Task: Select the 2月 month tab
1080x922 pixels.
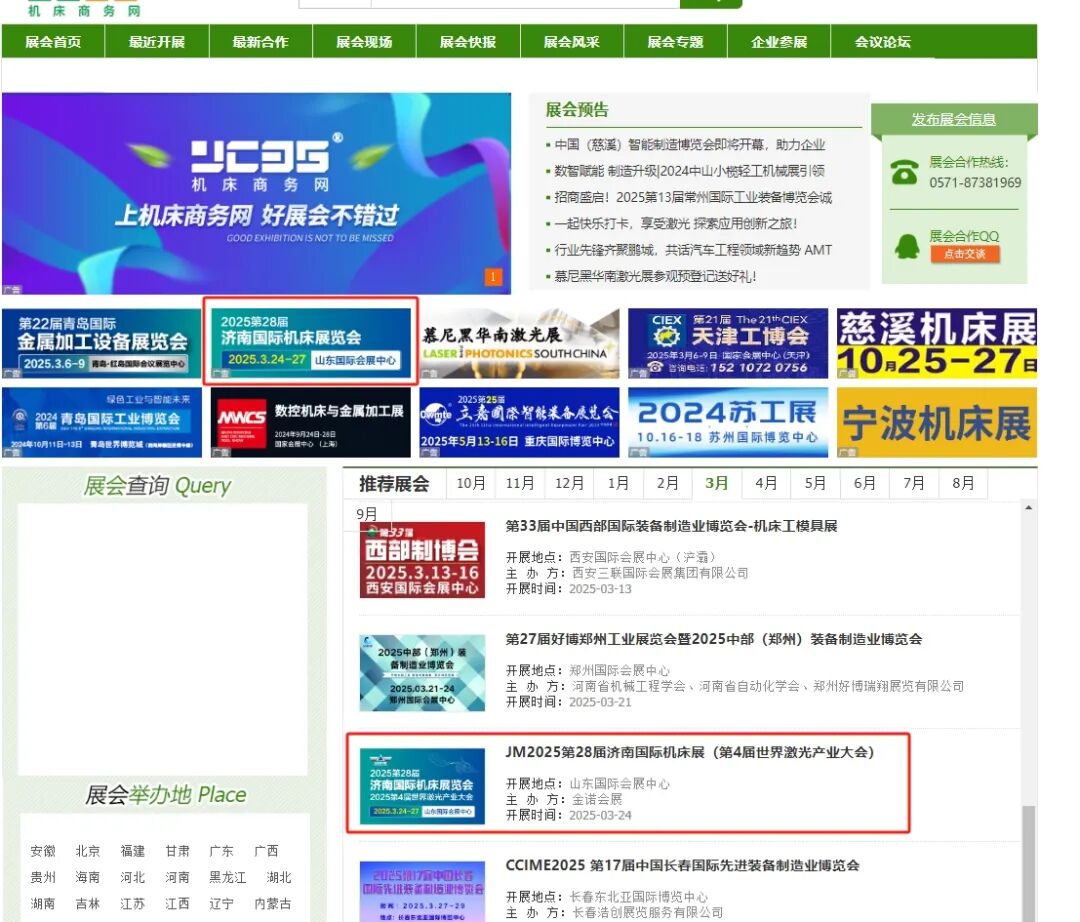Action: [x=667, y=483]
